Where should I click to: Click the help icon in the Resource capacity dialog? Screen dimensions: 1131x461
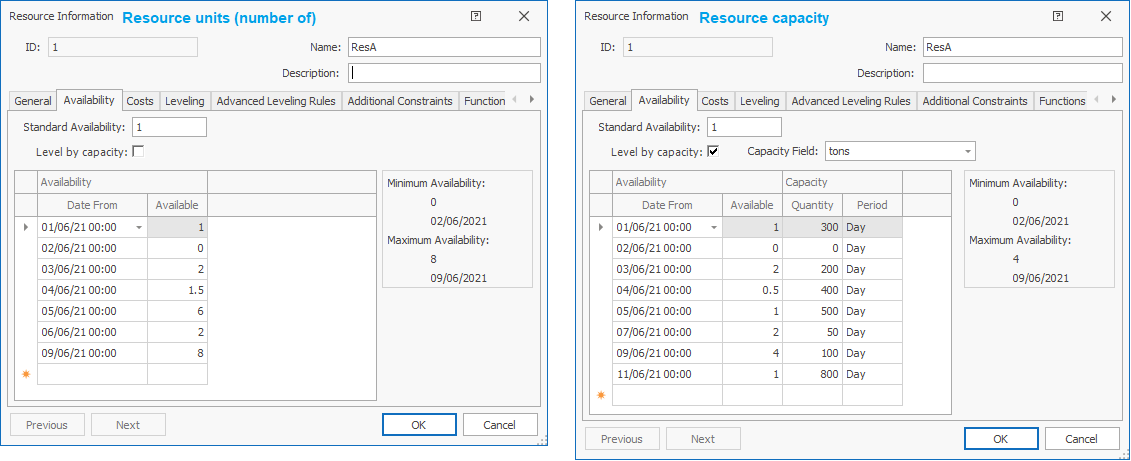1057,17
